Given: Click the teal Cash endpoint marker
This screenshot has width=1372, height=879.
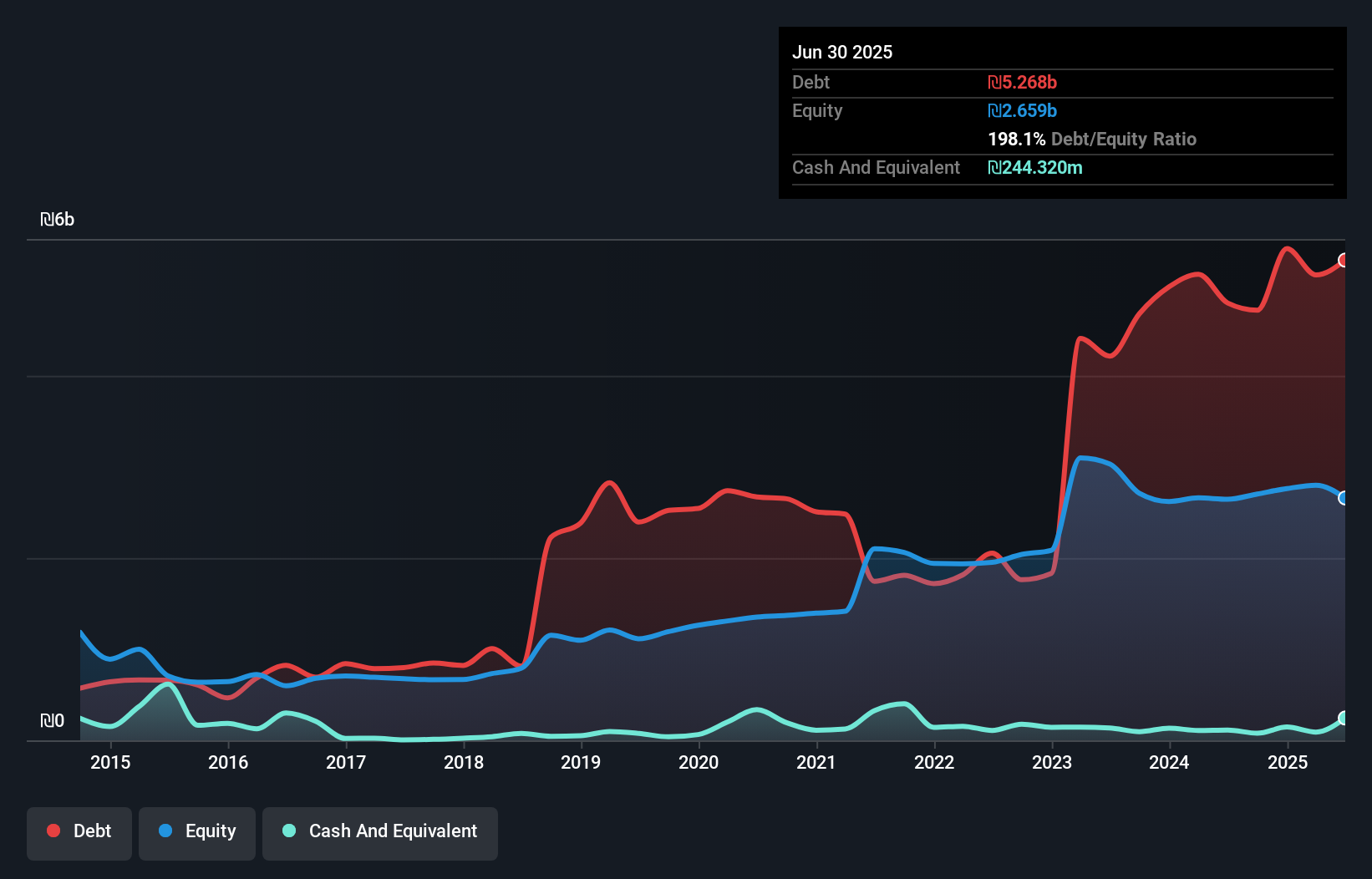Looking at the screenshot, I should 1344,718.
